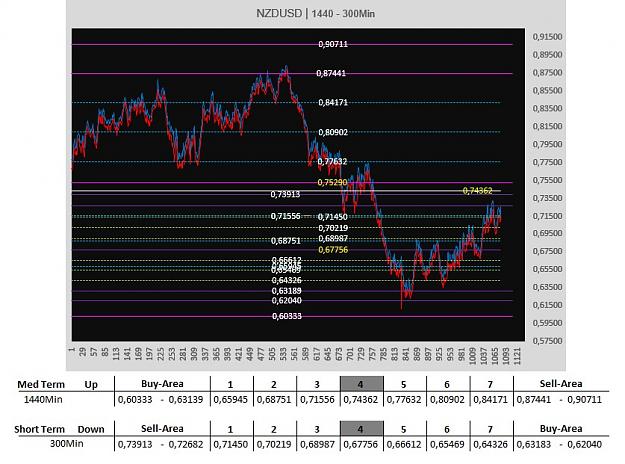The height and width of the screenshot is (464, 625).
Task: Click the 0,67756 cell in the Short Term table
Action: [x=360, y=444]
